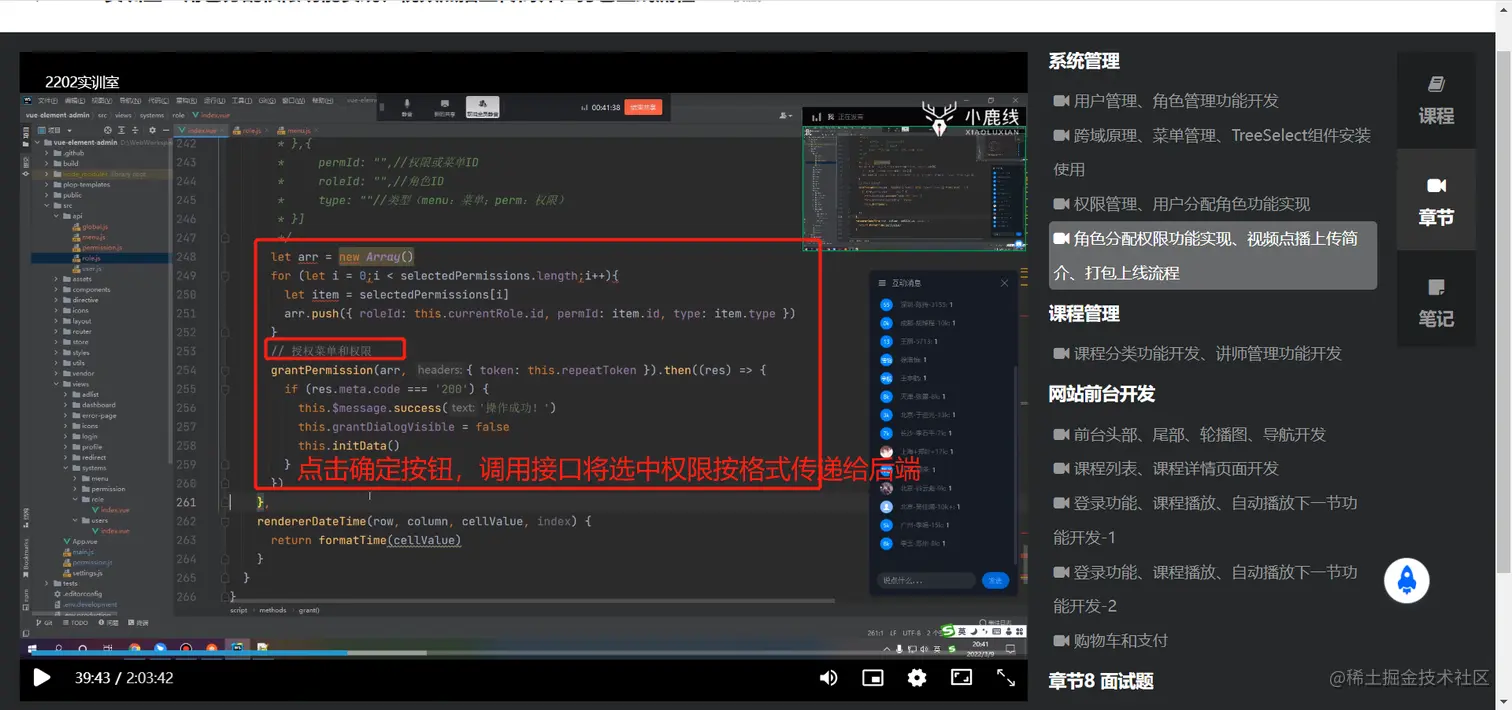Open the 项目 view dropdown in IDE
Viewport: 1512px width, 710px height.
pyautogui.click(x=56, y=130)
